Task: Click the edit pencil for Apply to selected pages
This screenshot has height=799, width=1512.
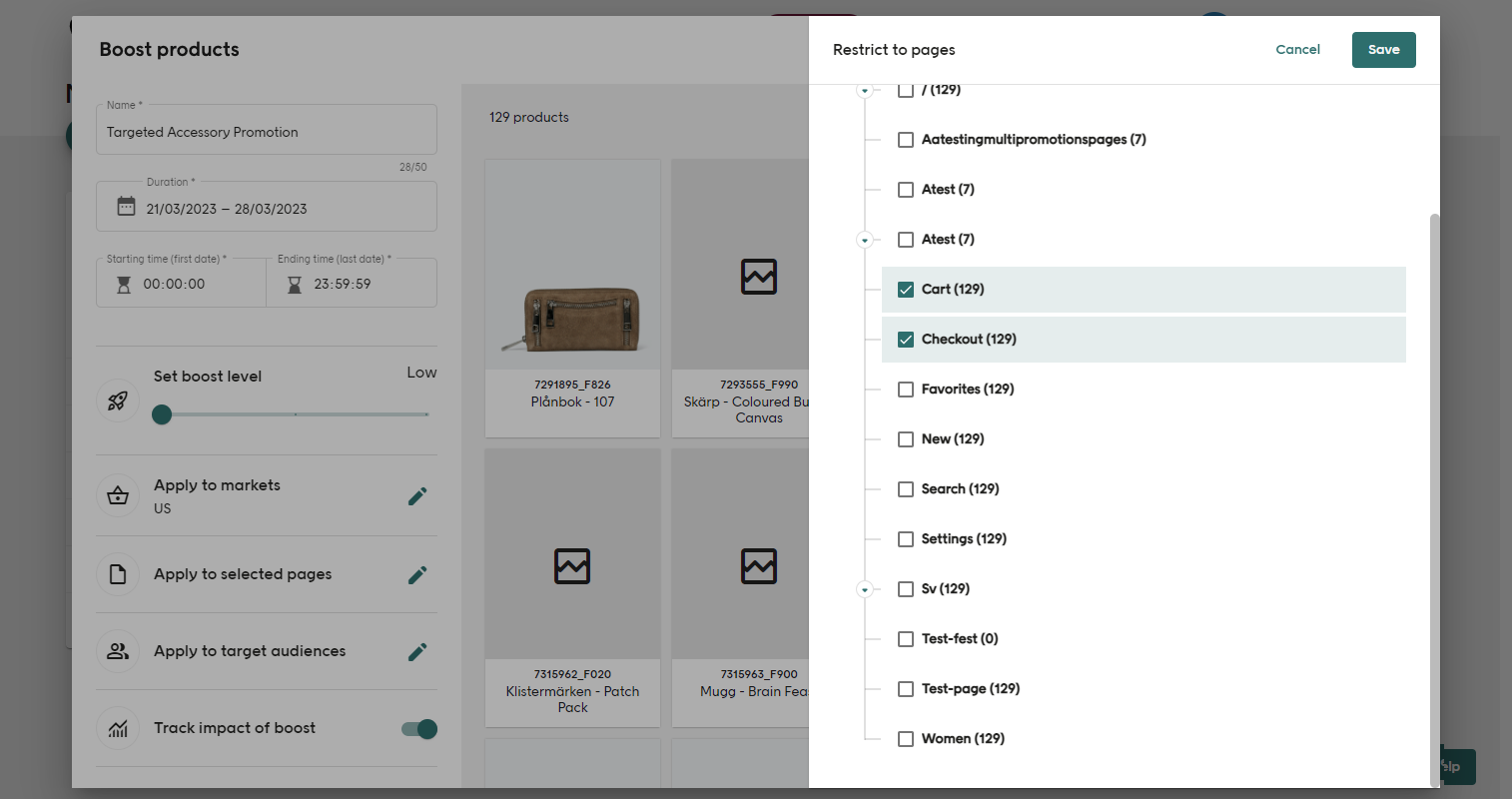Action: pos(417,574)
